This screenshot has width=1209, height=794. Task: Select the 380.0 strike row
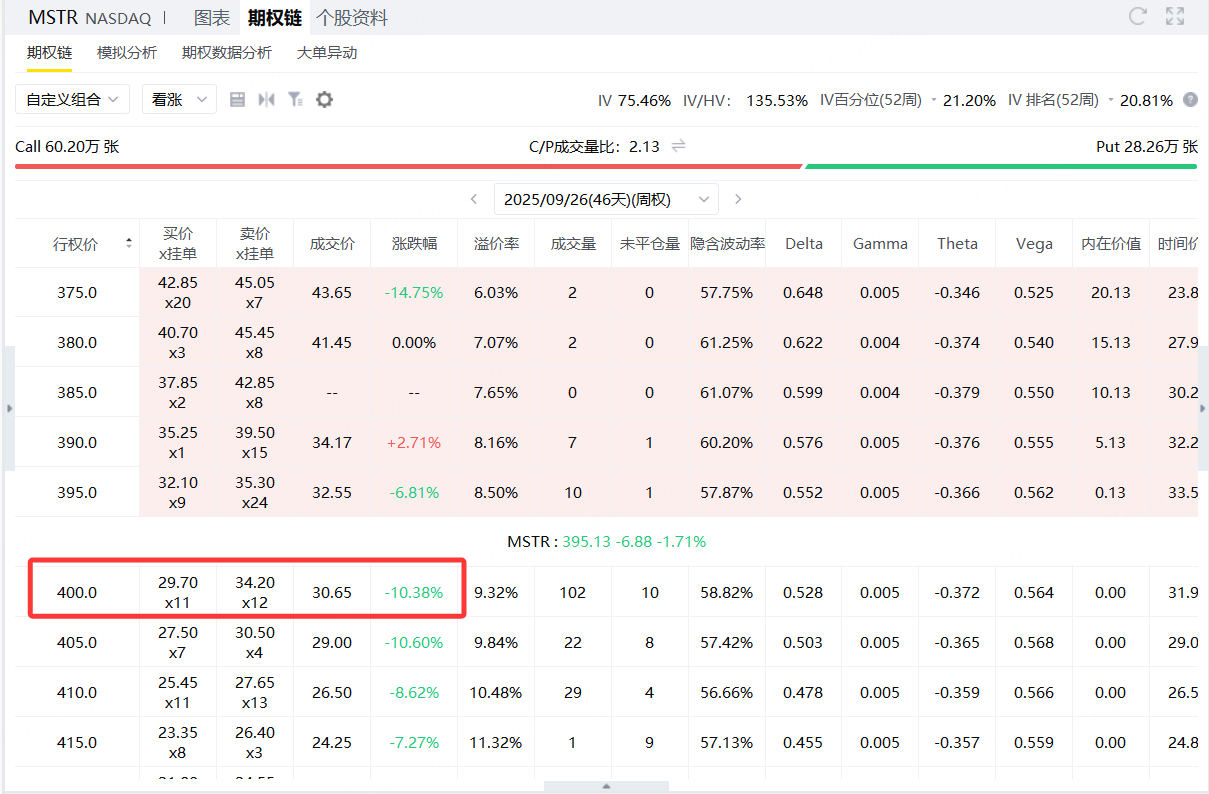pos(606,342)
